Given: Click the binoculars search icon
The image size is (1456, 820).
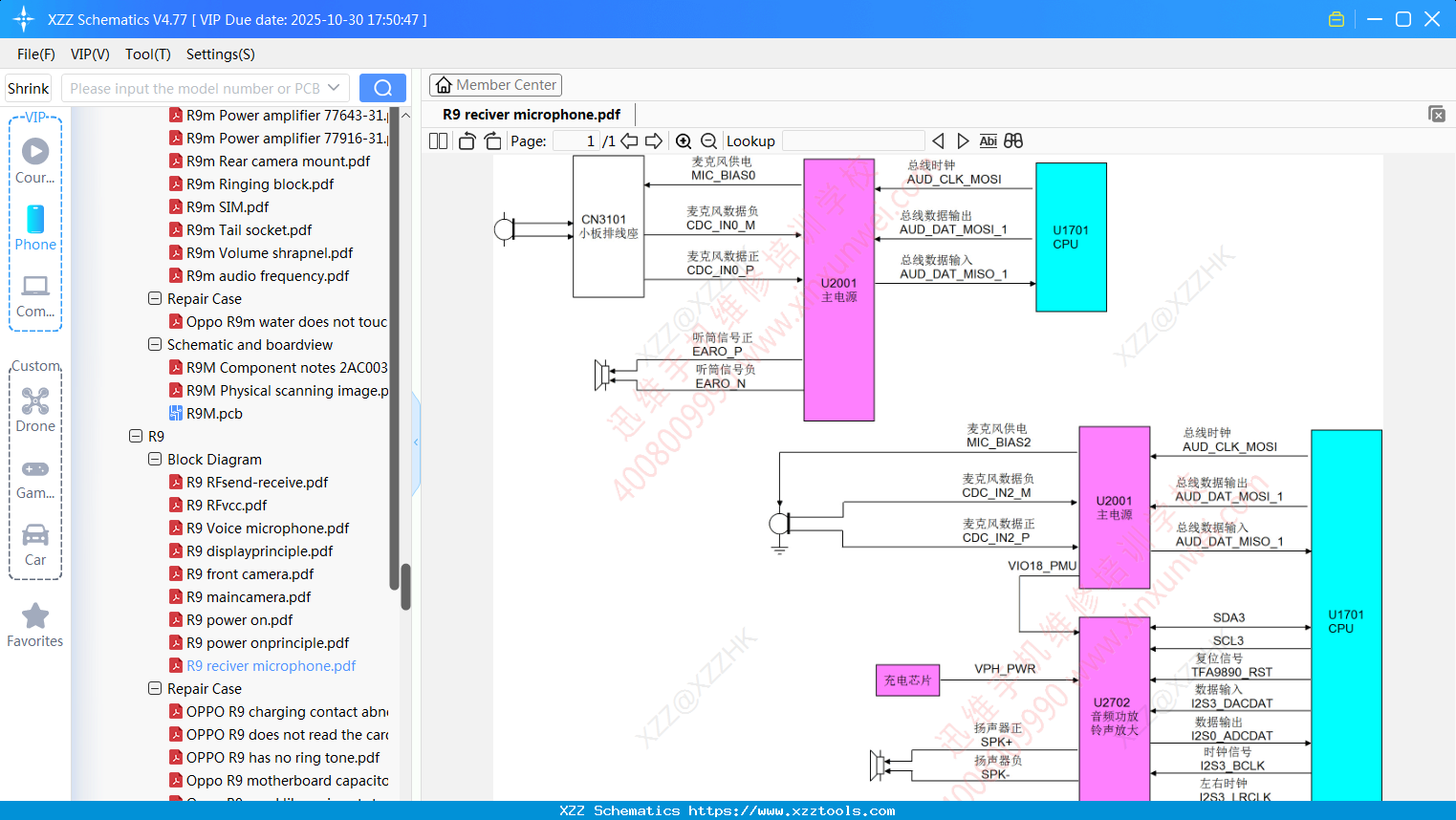Looking at the screenshot, I should [1013, 140].
